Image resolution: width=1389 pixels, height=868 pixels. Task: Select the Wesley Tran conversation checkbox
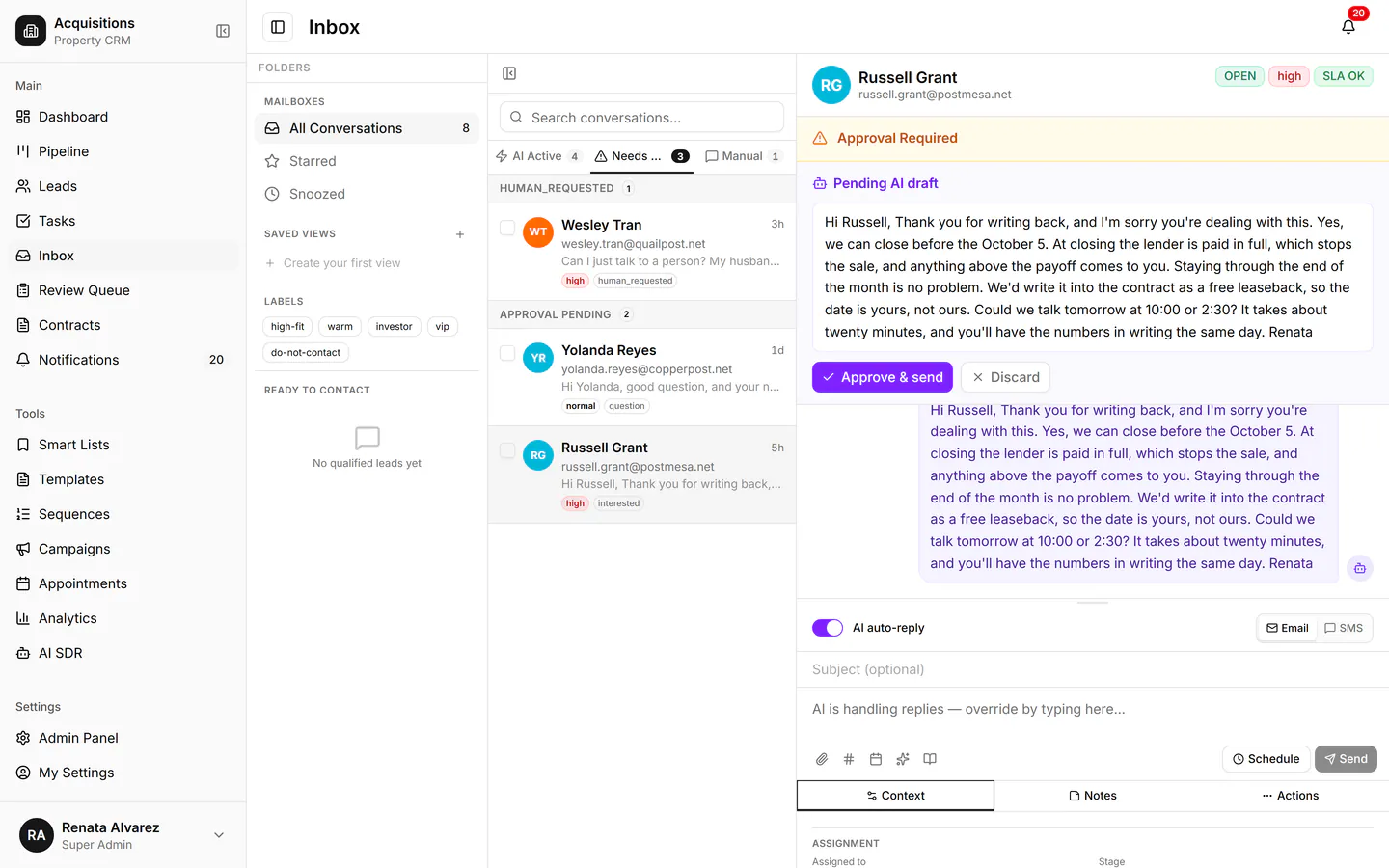[507, 228]
